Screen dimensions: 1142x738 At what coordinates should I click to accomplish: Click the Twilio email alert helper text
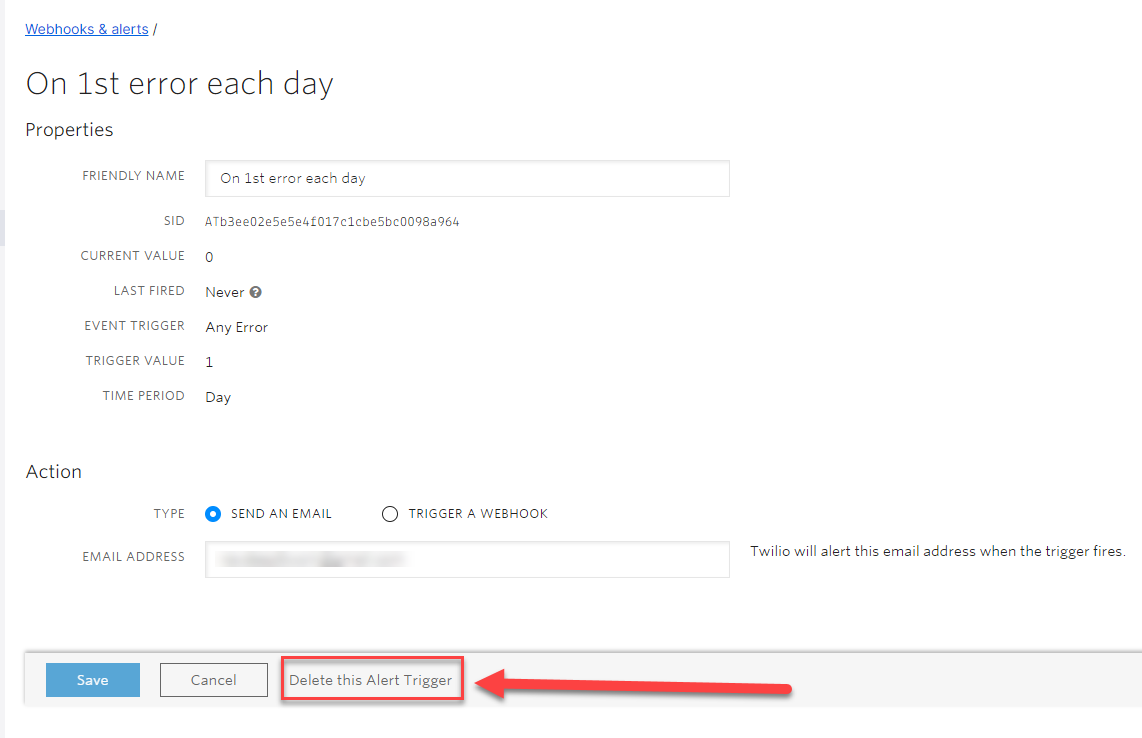(937, 551)
